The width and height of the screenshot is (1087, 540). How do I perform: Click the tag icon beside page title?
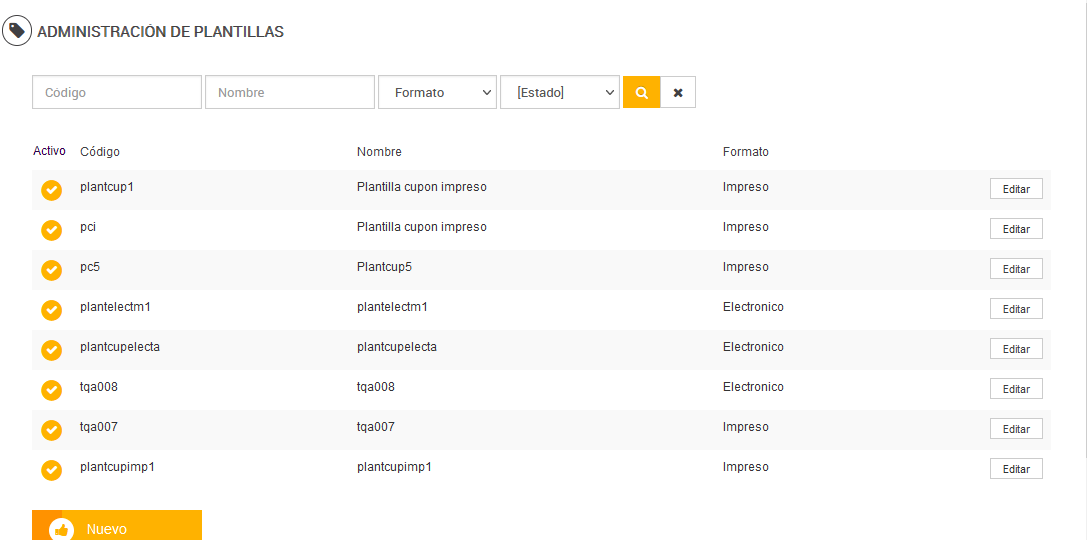17,31
